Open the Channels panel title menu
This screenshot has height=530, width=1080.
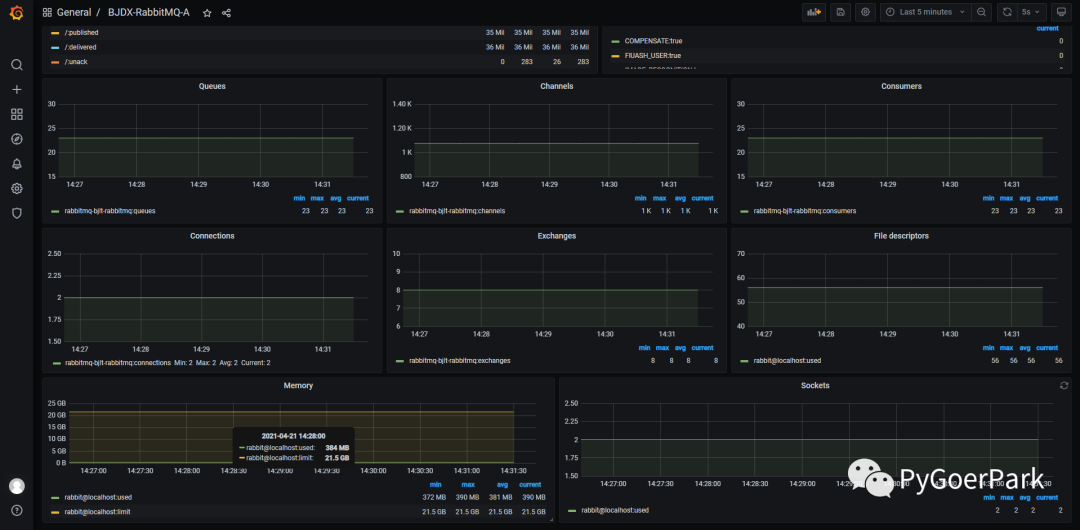coord(556,87)
